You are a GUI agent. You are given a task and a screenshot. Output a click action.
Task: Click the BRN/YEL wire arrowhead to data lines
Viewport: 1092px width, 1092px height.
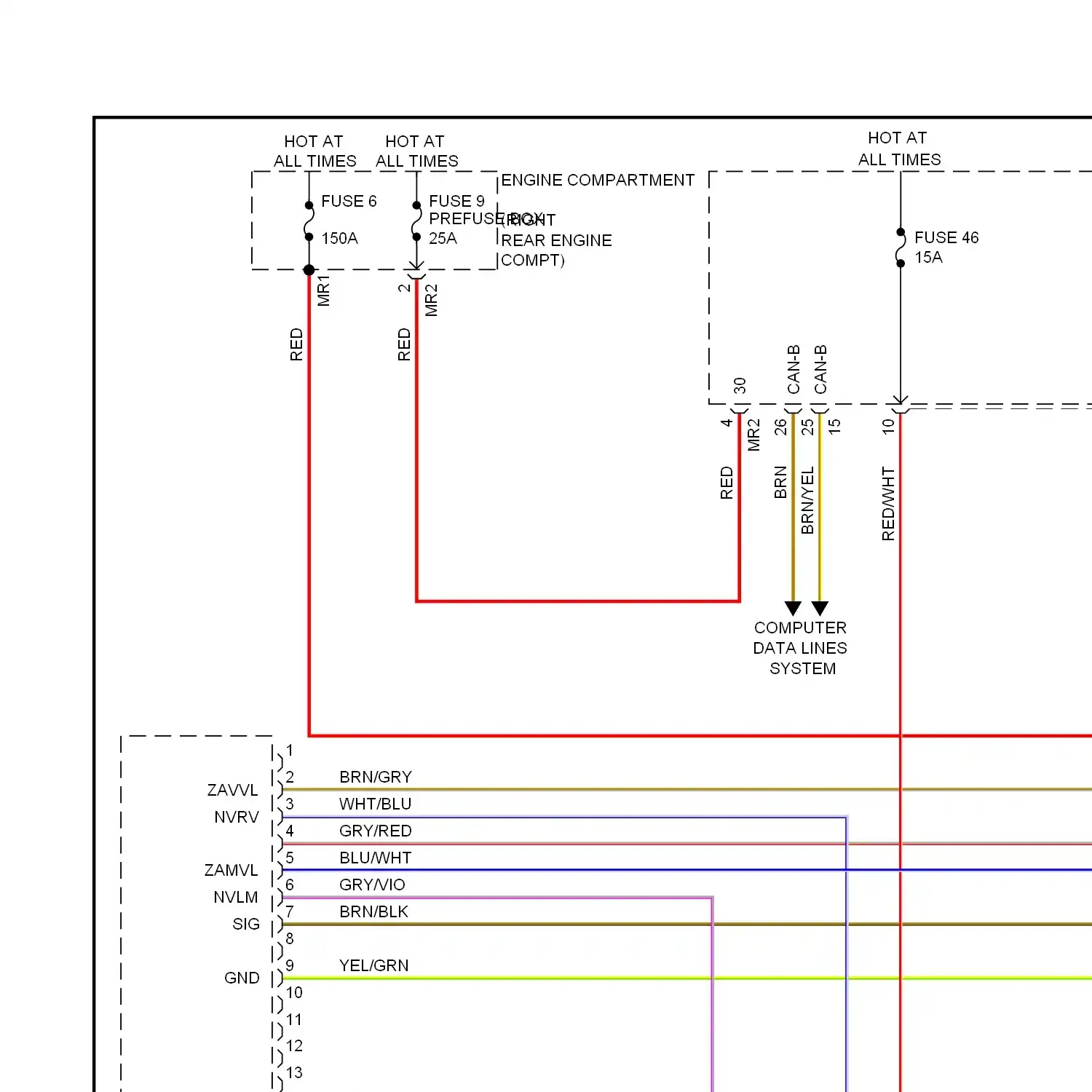[x=820, y=608]
